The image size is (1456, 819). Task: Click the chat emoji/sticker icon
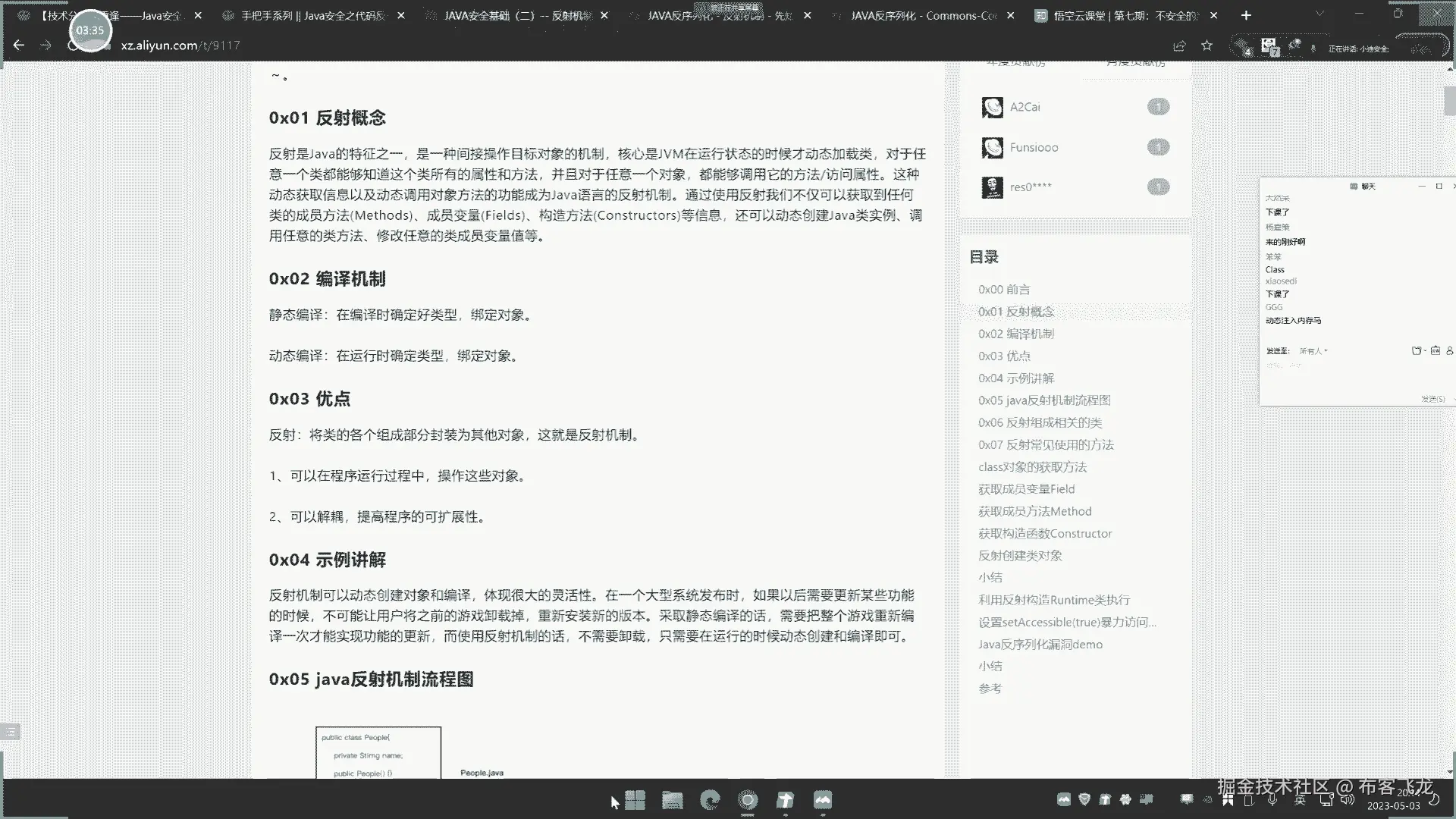point(1435,350)
